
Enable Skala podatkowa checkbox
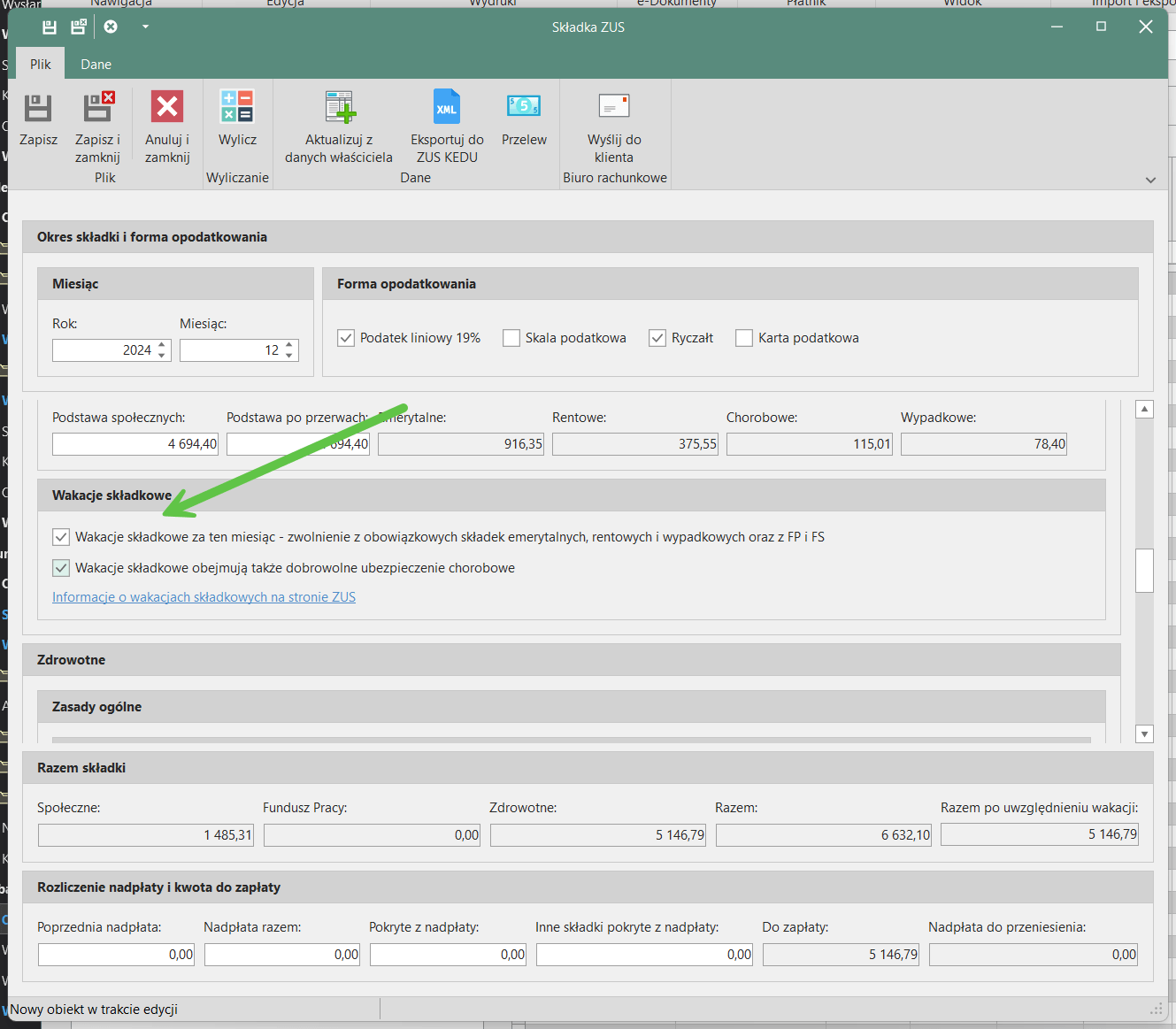pyautogui.click(x=511, y=338)
